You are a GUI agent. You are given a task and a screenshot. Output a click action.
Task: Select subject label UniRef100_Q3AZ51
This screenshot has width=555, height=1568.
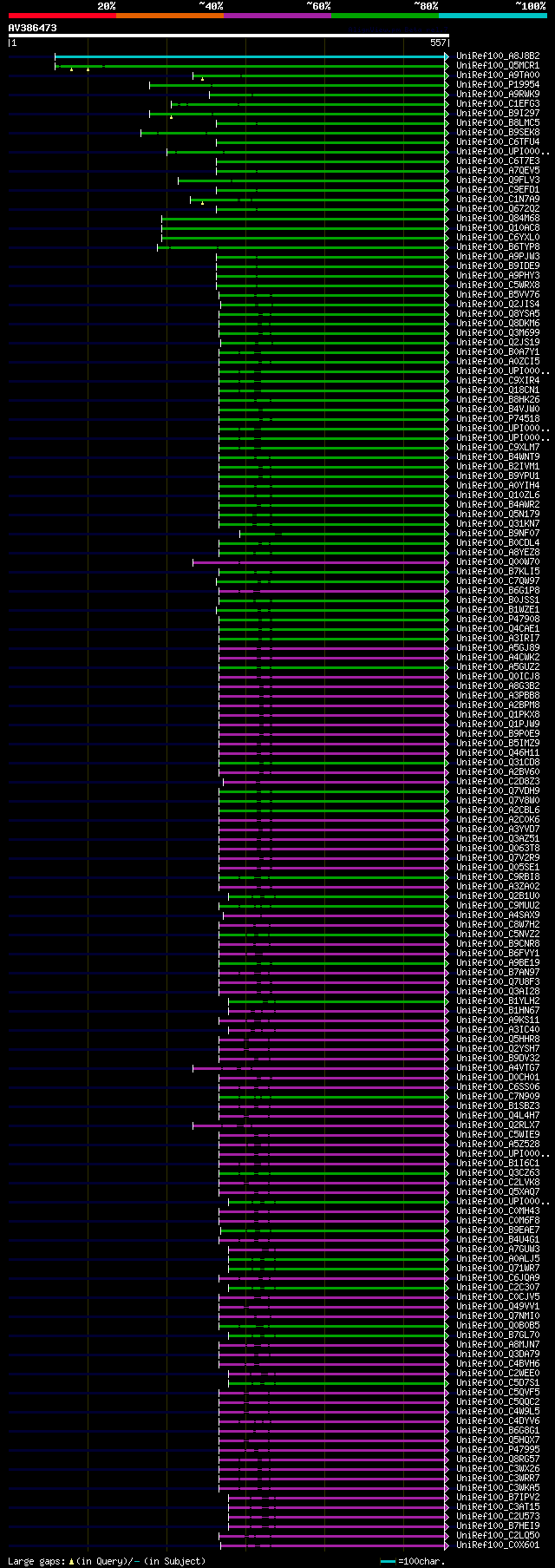(x=498, y=839)
